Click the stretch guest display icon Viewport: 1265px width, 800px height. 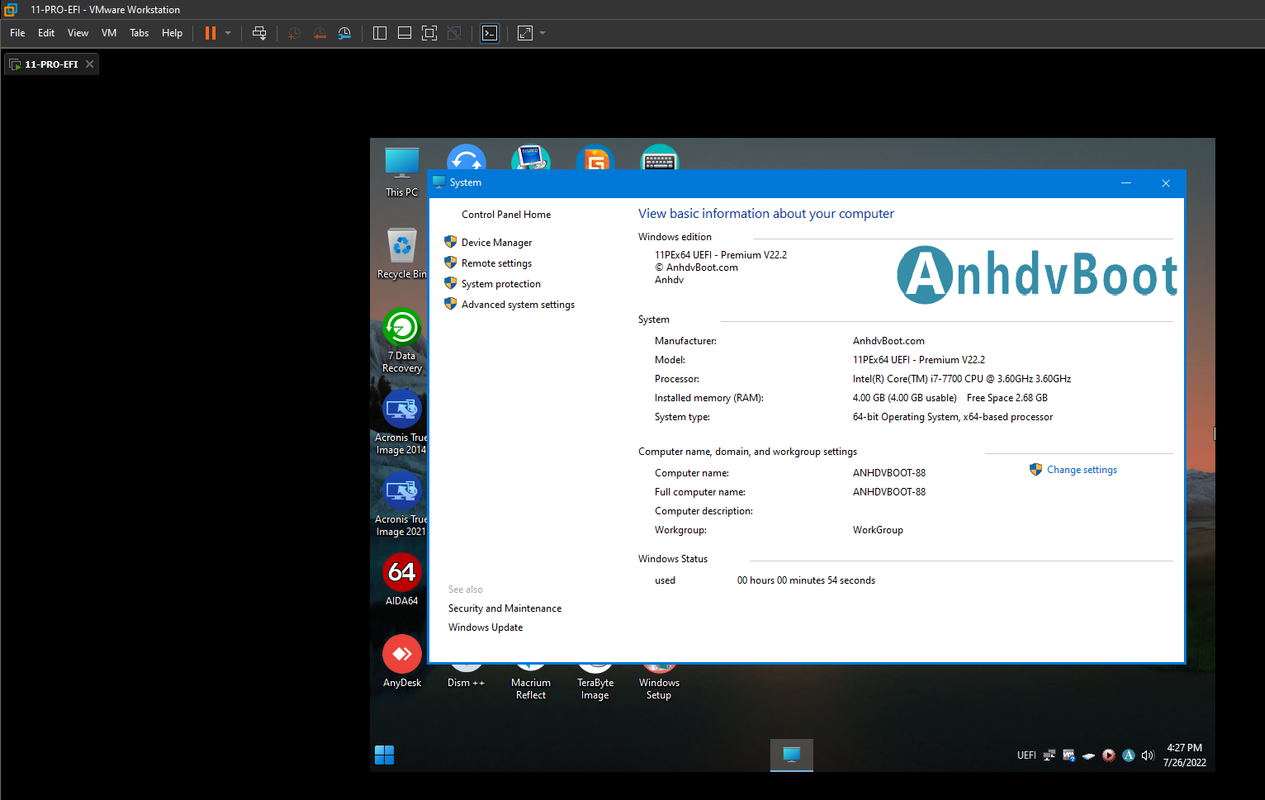525,33
